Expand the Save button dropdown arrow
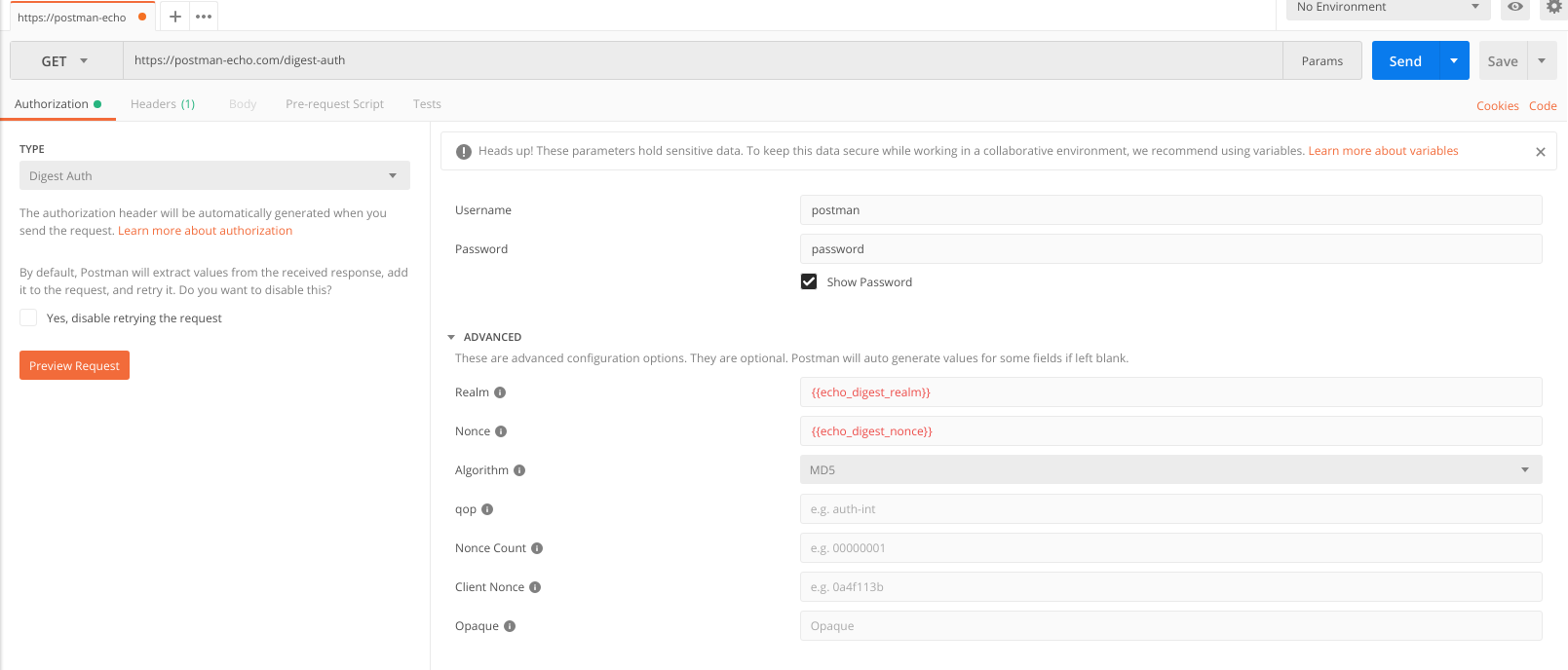 [x=1542, y=60]
